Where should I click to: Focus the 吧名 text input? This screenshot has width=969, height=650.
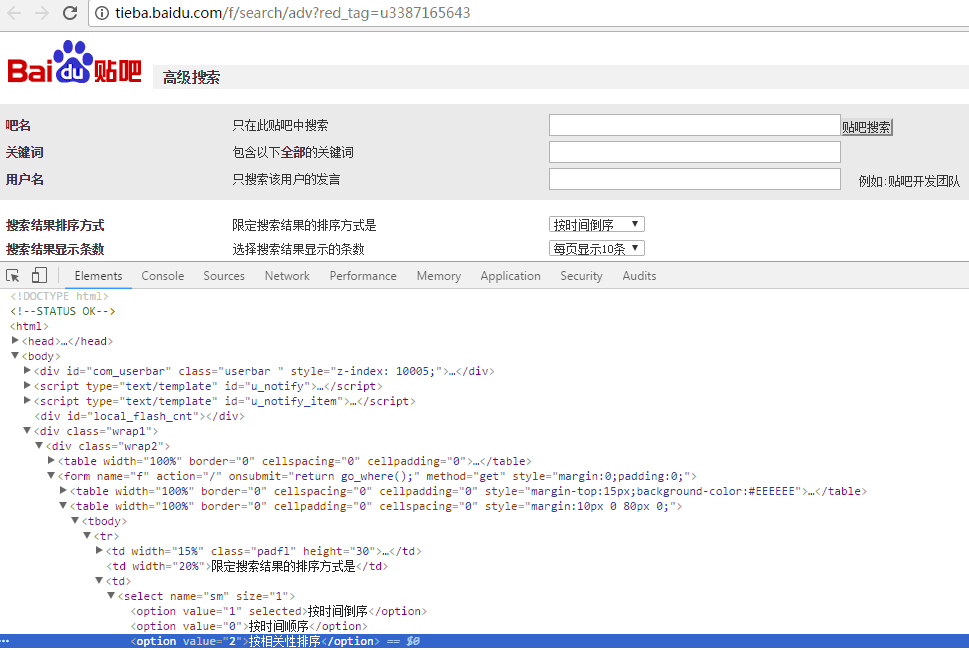pos(695,125)
